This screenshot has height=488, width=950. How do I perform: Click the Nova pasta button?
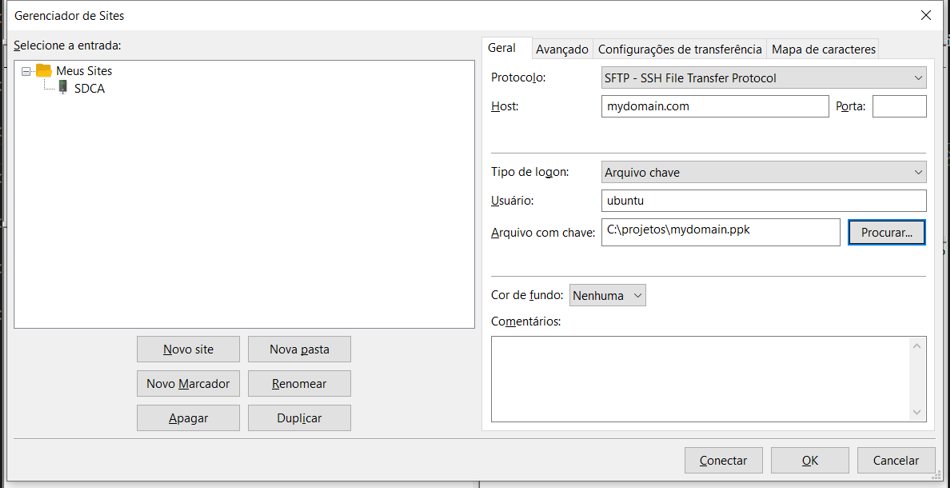(x=299, y=349)
